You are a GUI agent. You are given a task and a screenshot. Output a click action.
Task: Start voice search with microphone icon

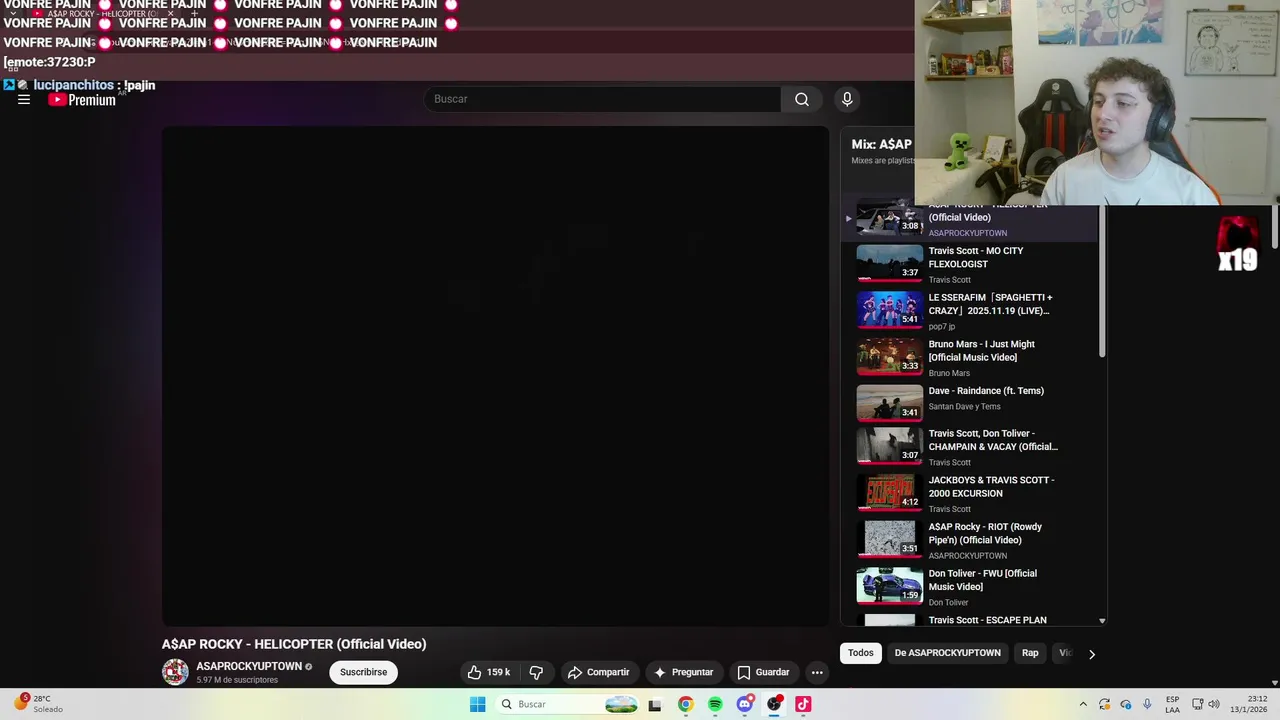point(847,99)
